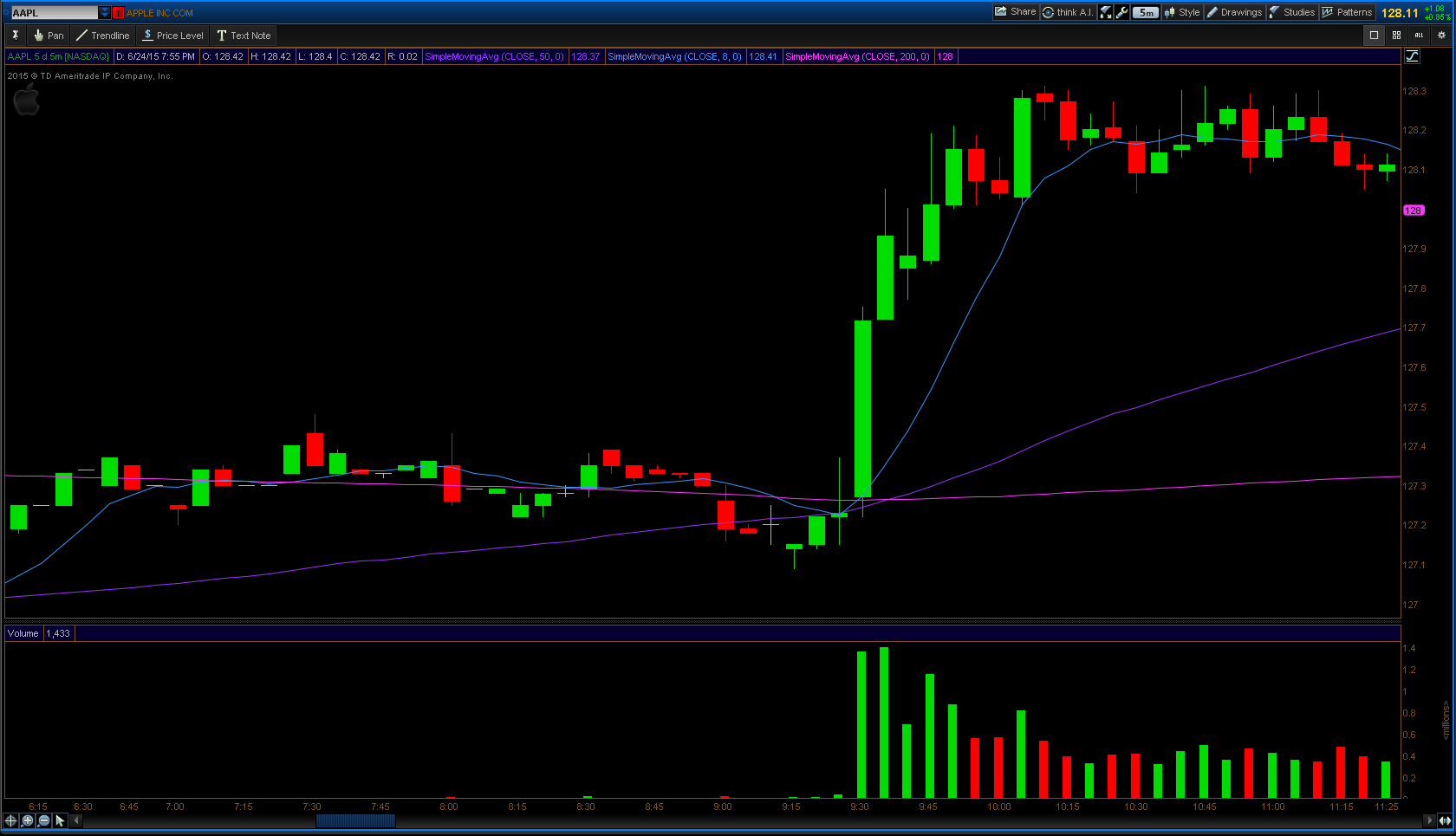The width and height of the screenshot is (1456, 836).
Task: Select the Price Level drawing tool
Action: (x=173, y=36)
